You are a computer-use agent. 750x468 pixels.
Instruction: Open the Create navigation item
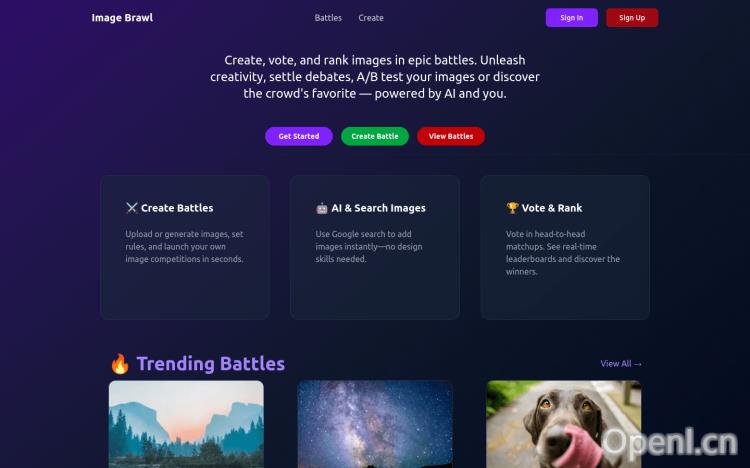pos(371,18)
